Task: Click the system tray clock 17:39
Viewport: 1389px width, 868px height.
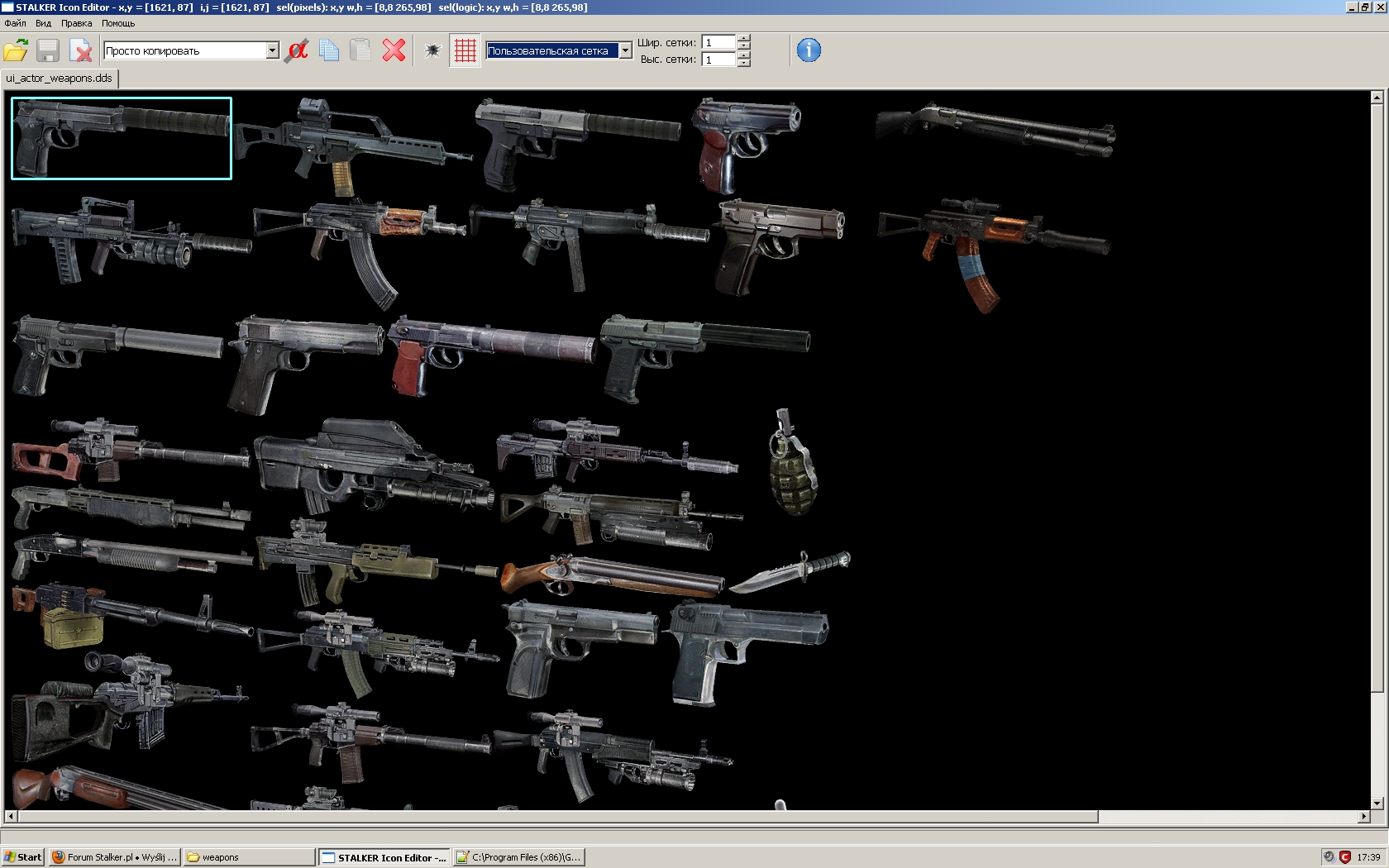Action: [x=1368, y=857]
